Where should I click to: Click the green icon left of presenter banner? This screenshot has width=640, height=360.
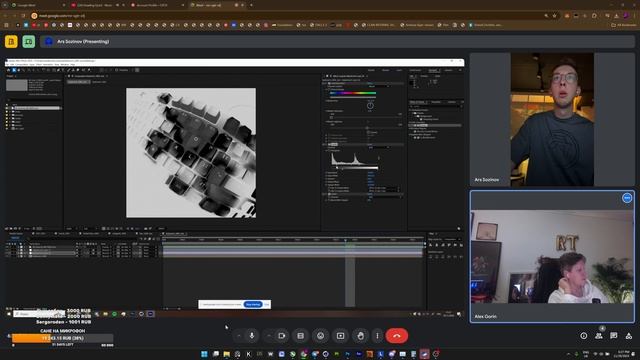point(29,41)
